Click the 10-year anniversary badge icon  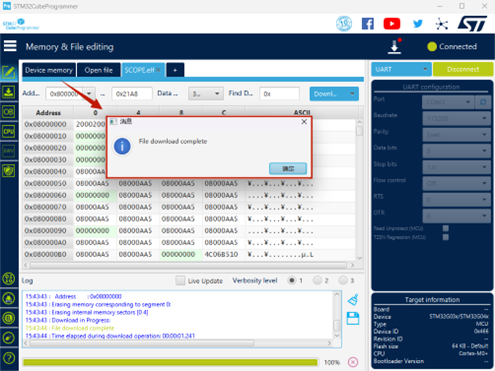pyautogui.click(x=344, y=24)
